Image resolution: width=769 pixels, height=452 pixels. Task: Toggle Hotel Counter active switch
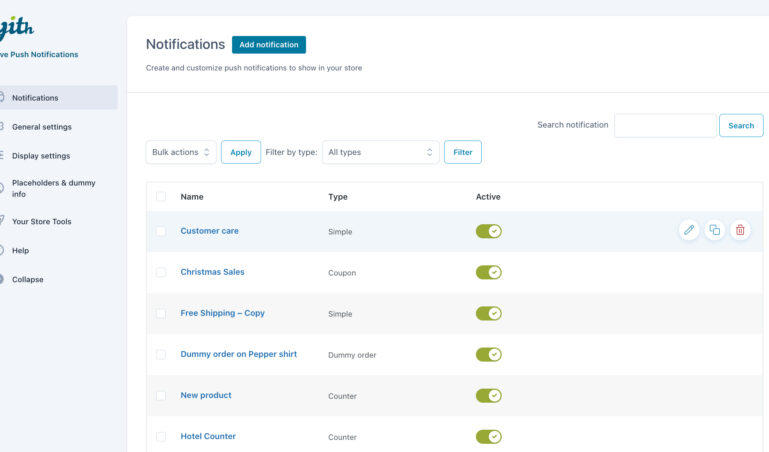[488, 437]
